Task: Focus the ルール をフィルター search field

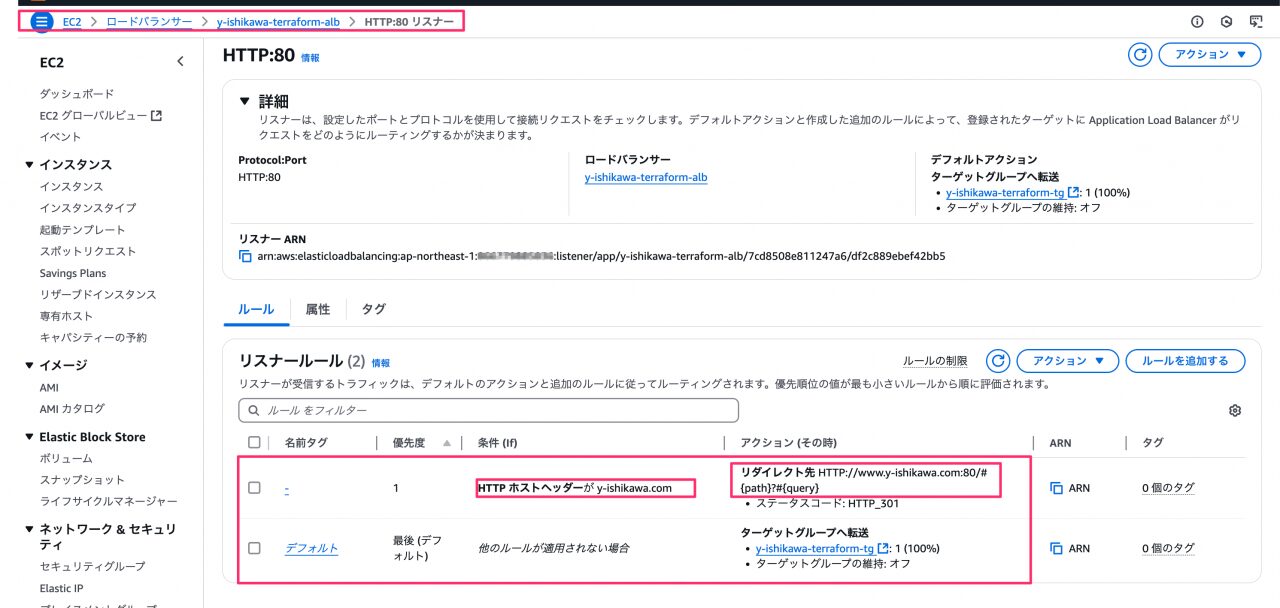Action: (488, 410)
